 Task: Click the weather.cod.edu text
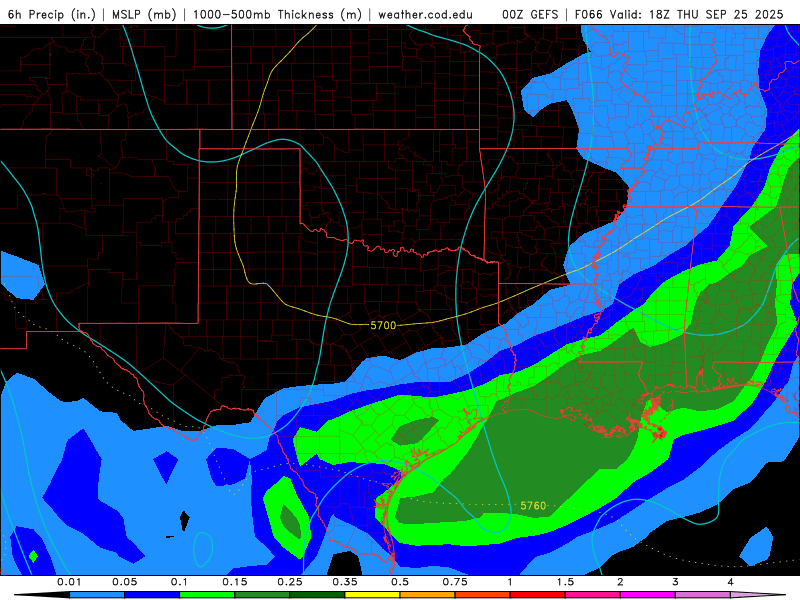tap(425, 14)
